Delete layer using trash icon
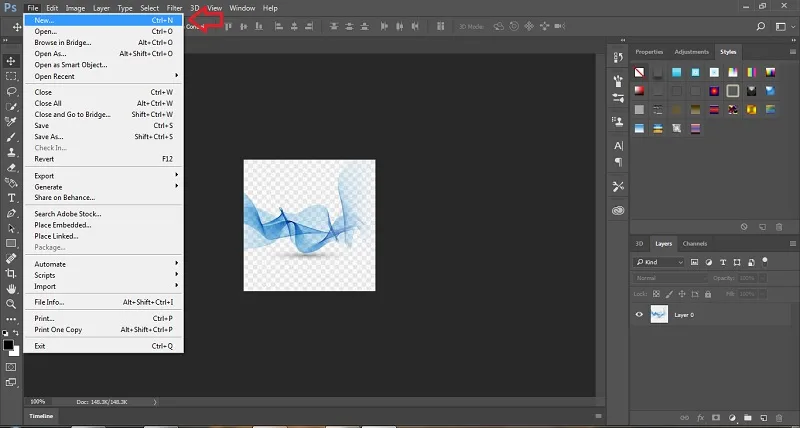The height and width of the screenshot is (428, 800). 780,418
